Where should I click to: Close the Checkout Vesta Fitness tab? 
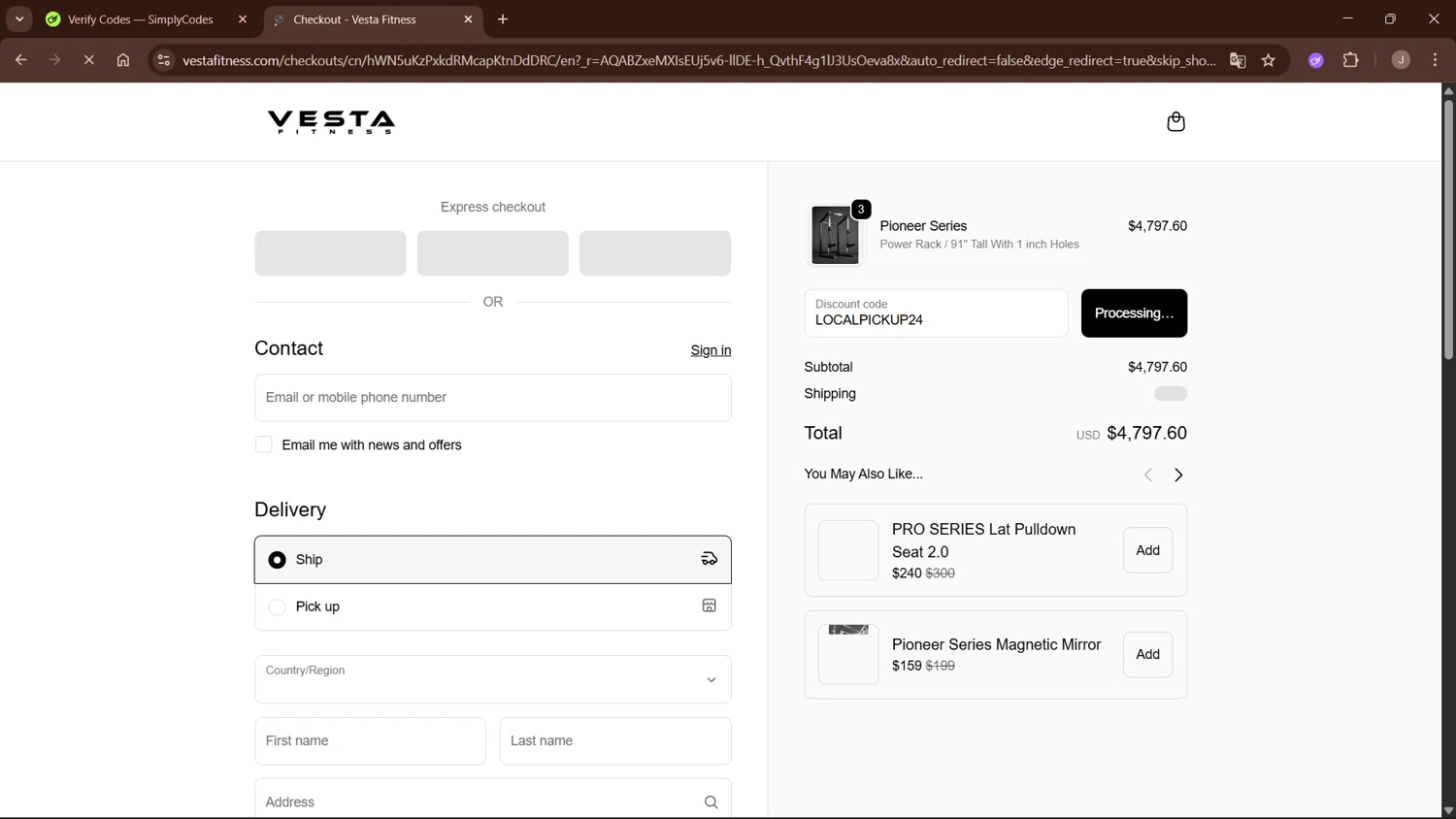click(468, 19)
